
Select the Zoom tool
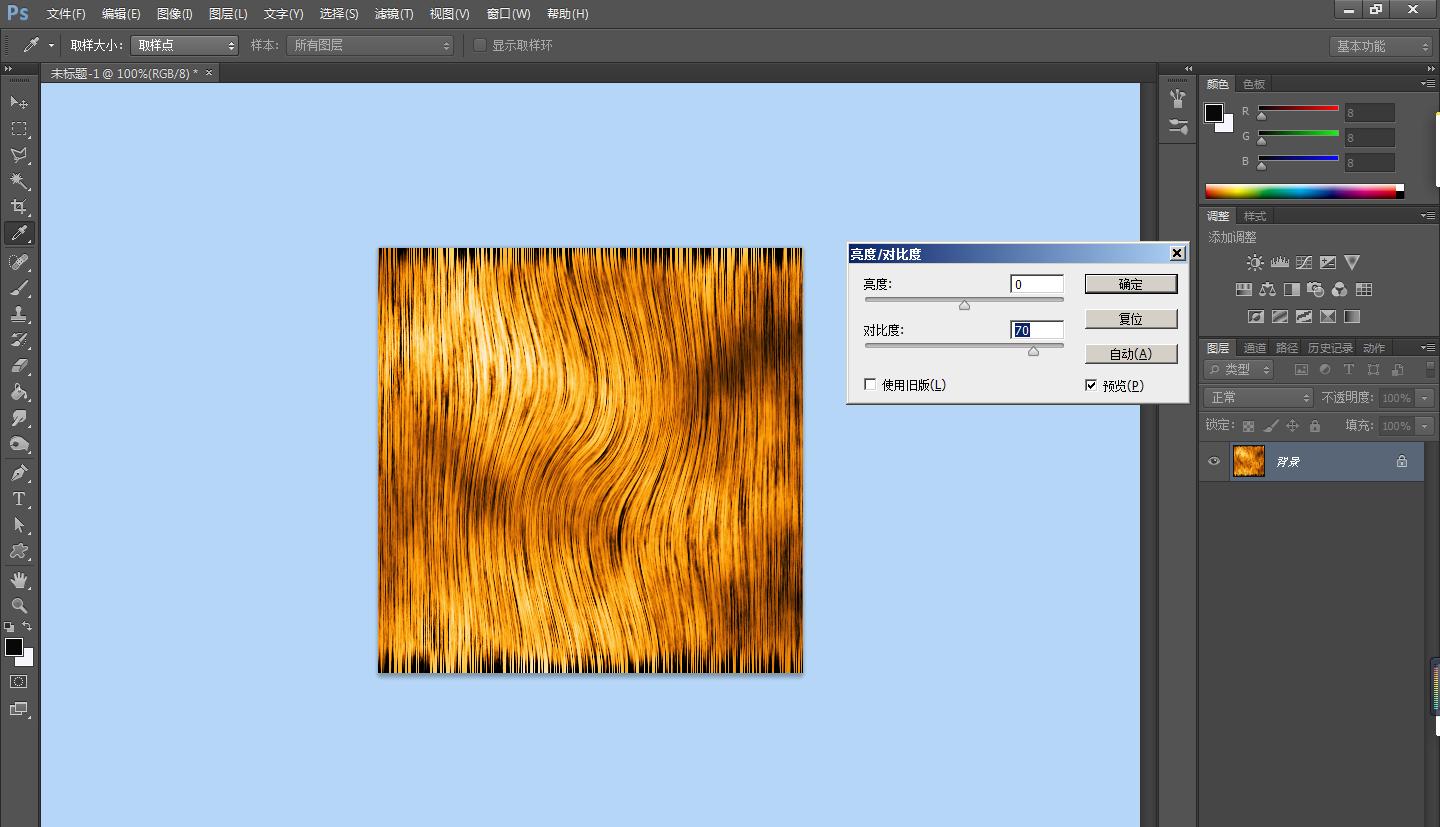tap(19, 606)
